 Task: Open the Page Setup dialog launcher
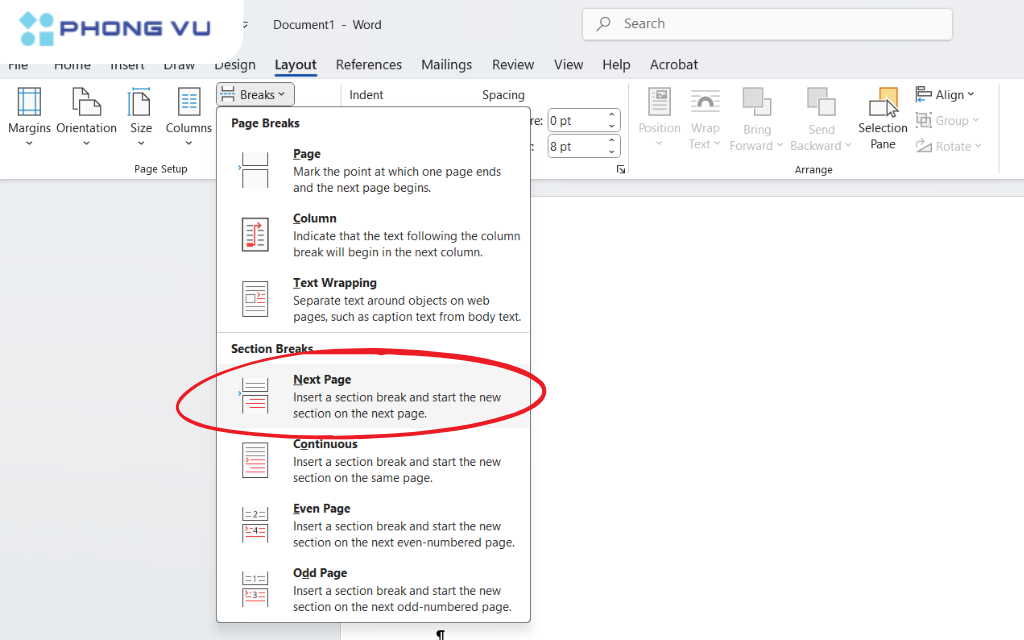(621, 170)
